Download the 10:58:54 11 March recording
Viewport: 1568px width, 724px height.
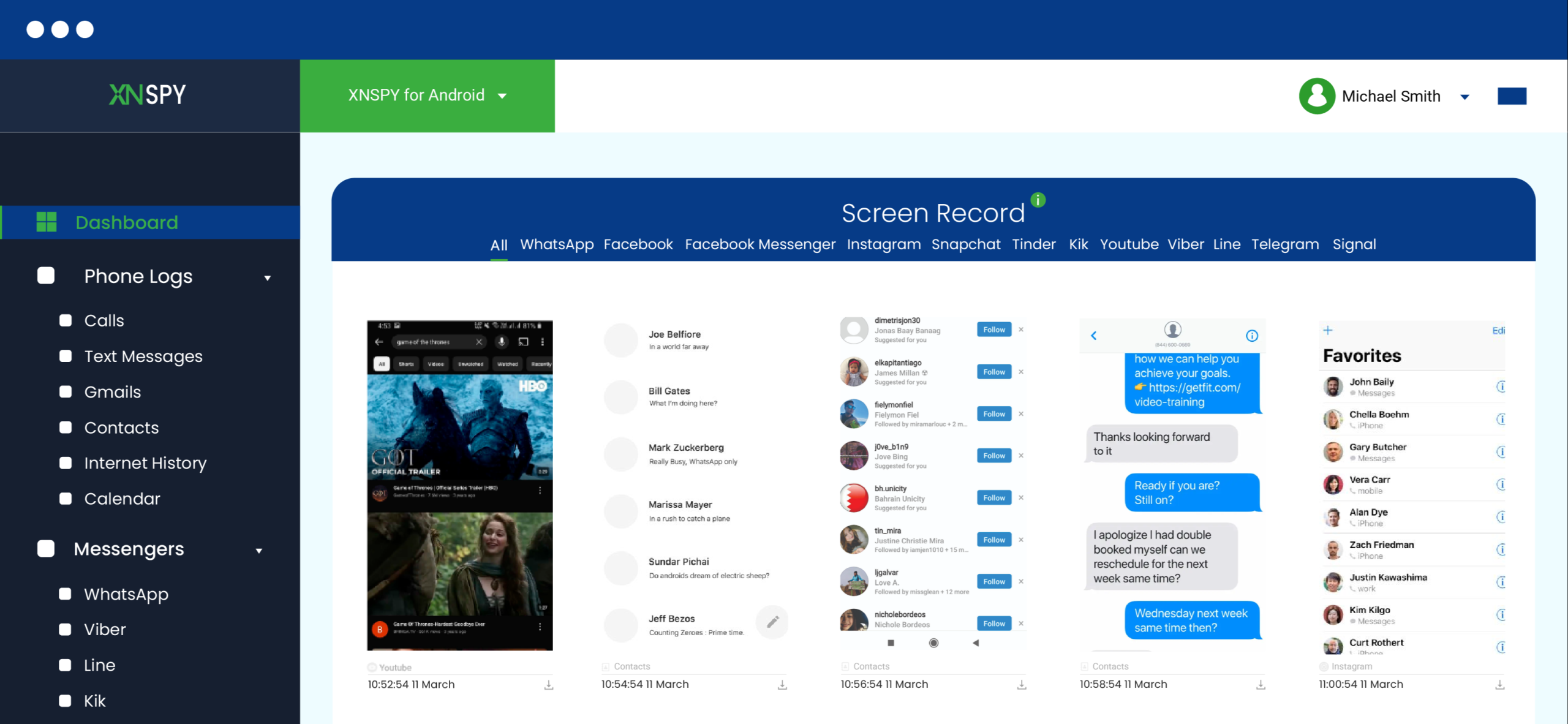pos(1261,685)
